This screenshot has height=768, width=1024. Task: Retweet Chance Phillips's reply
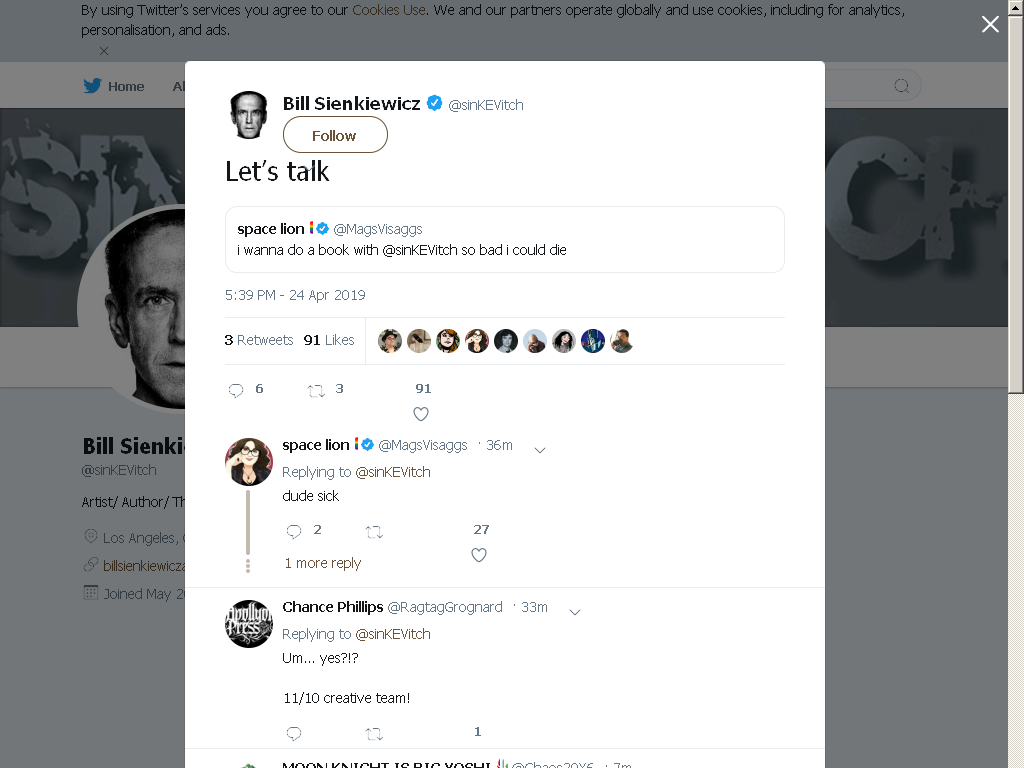[x=374, y=734]
